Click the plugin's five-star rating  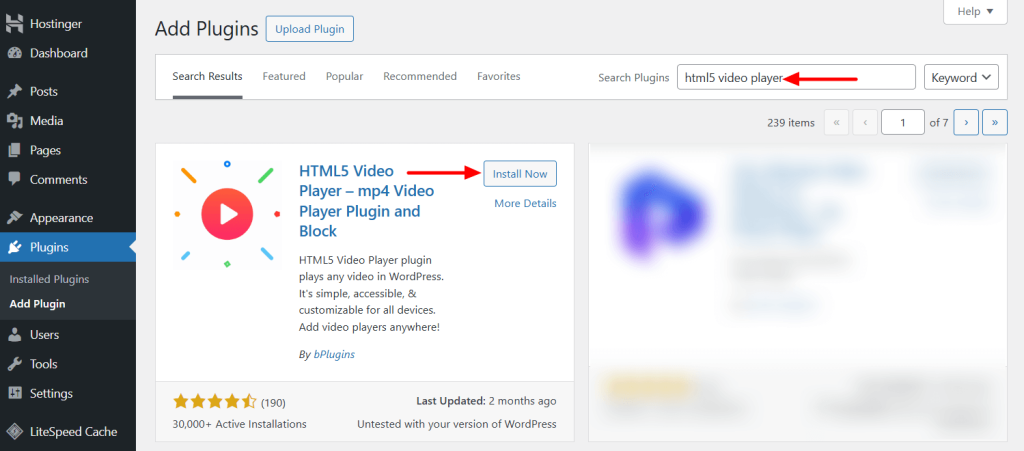(215, 401)
